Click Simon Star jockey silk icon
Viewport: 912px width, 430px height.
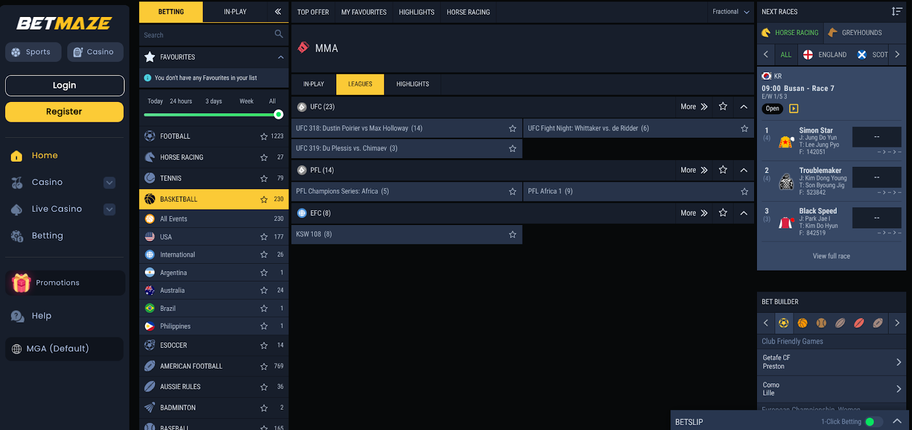[x=786, y=141]
